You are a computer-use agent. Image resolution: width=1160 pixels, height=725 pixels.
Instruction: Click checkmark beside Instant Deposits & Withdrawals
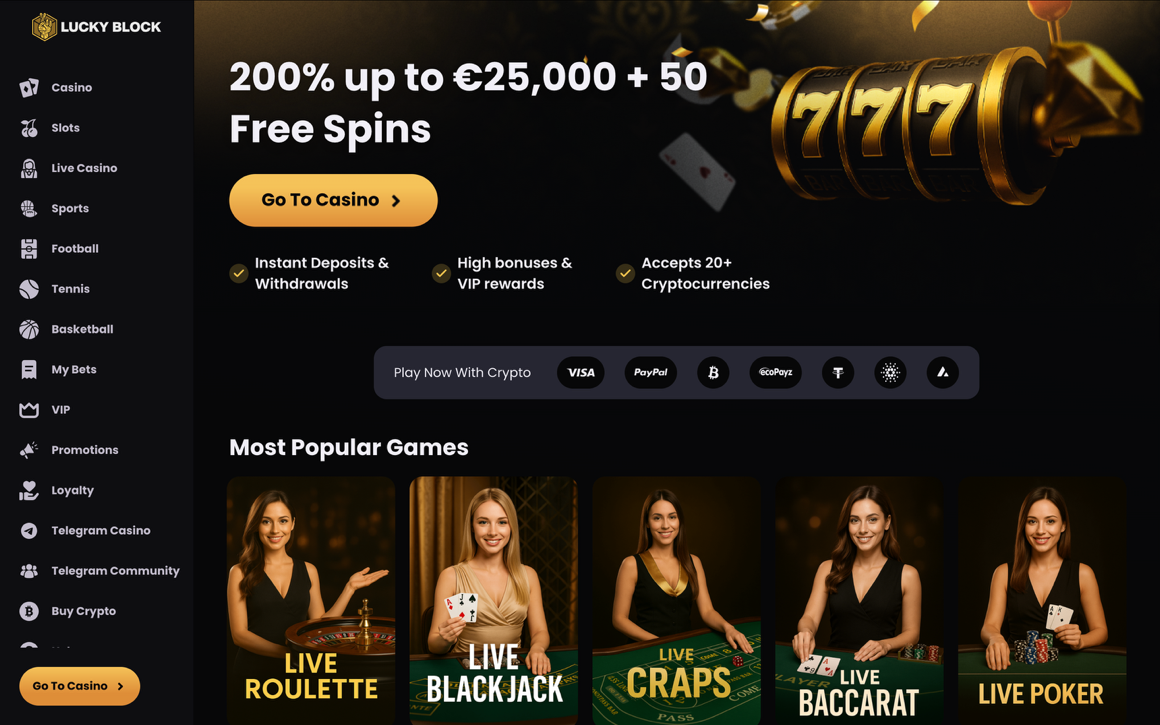238,273
